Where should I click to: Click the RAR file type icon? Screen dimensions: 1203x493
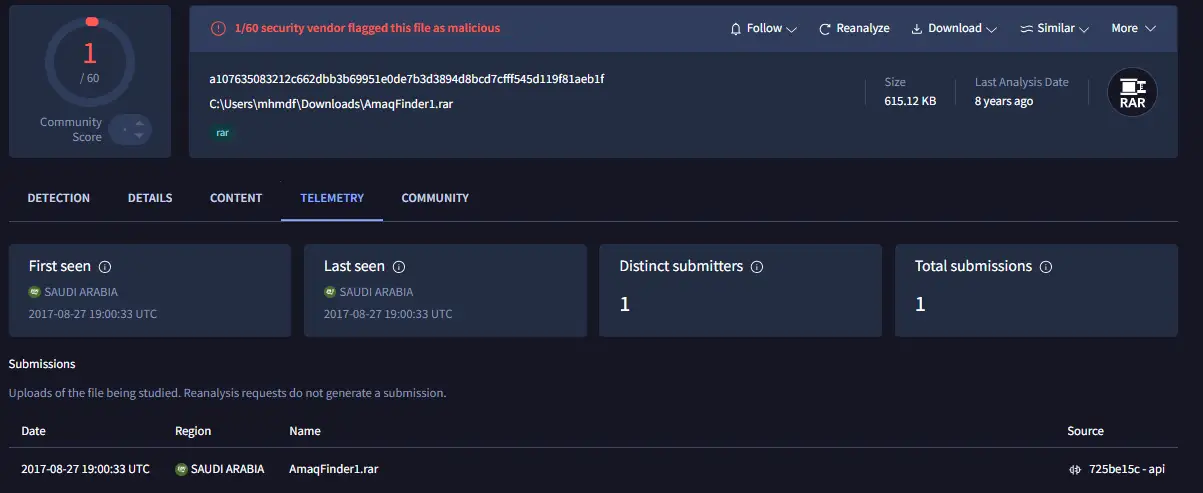[x=1132, y=93]
